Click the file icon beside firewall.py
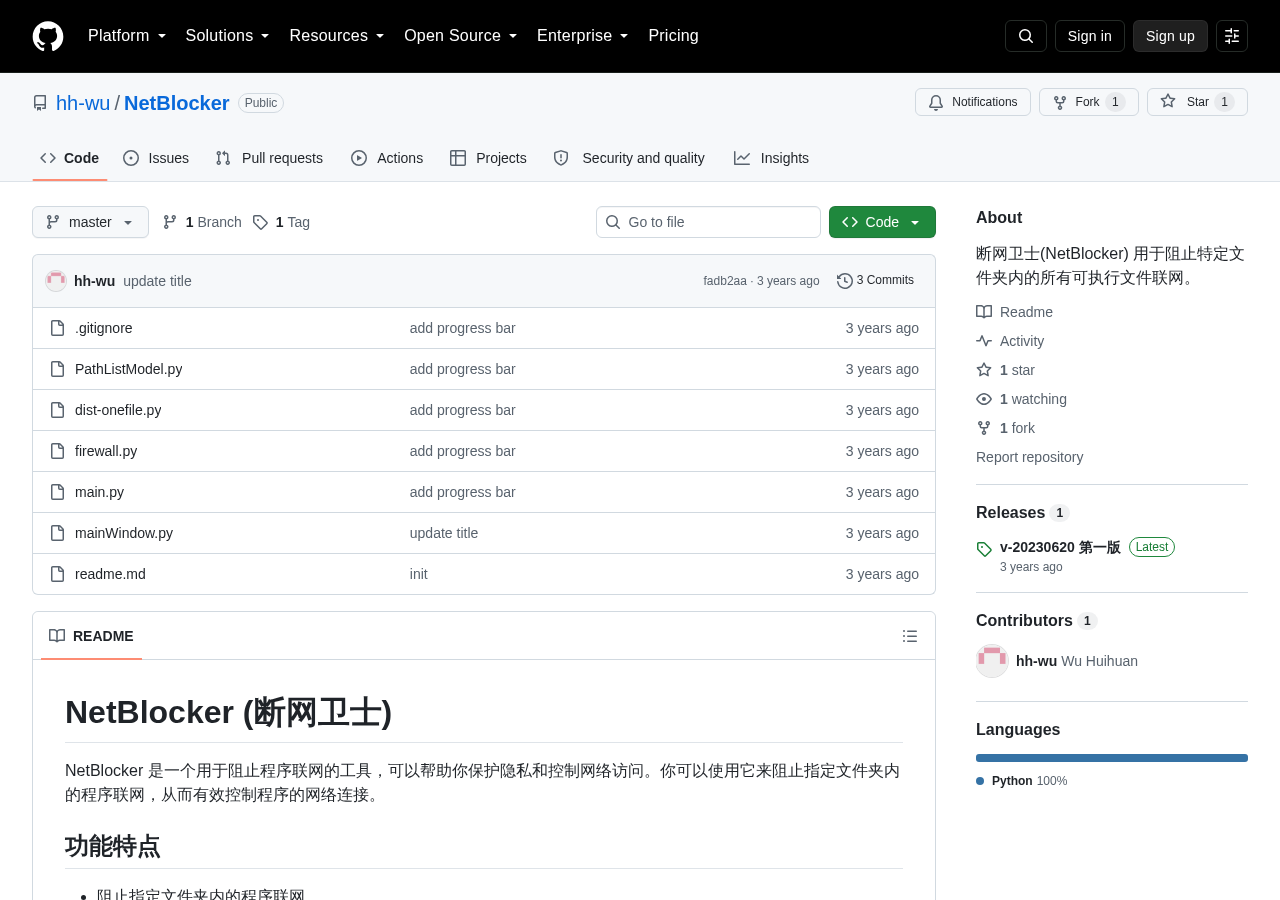Image resolution: width=1280 pixels, height=900 pixels. pyautogui.click(x=58, y=451)
